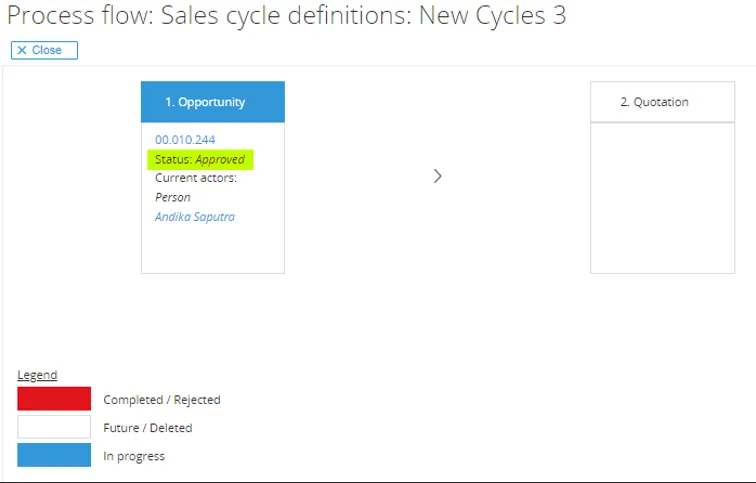
Task: Select the 1. Opportunity stage header
Action: [213, 102]
